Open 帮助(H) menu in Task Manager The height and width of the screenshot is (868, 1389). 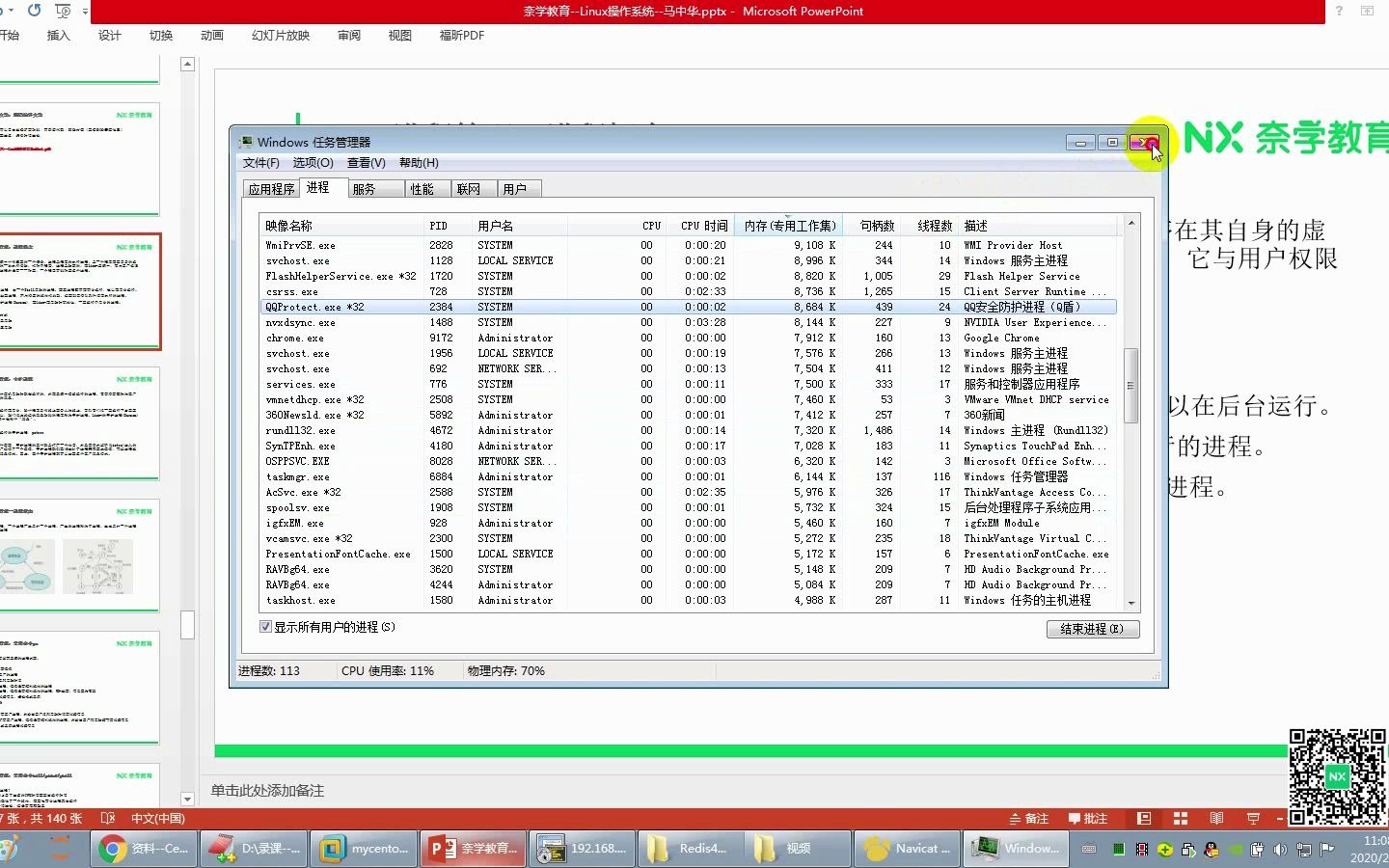click(419, 163)
